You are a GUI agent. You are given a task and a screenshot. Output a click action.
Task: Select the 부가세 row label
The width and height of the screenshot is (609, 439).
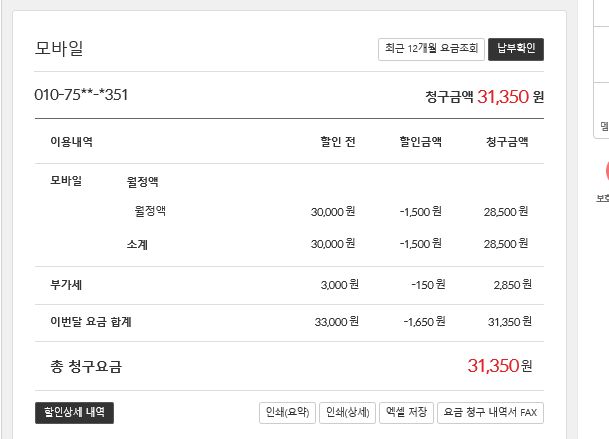click(65, 285)
